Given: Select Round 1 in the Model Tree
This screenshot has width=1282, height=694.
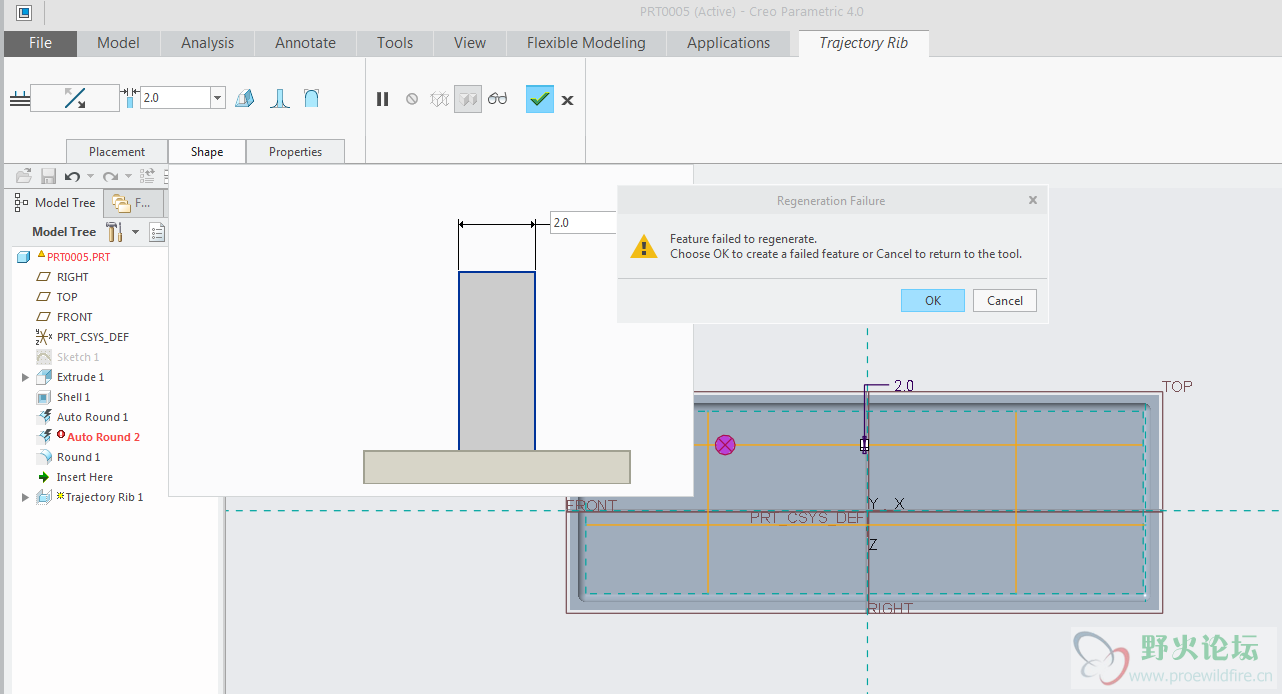Looking at the screenshot, I should click(78, 457).
